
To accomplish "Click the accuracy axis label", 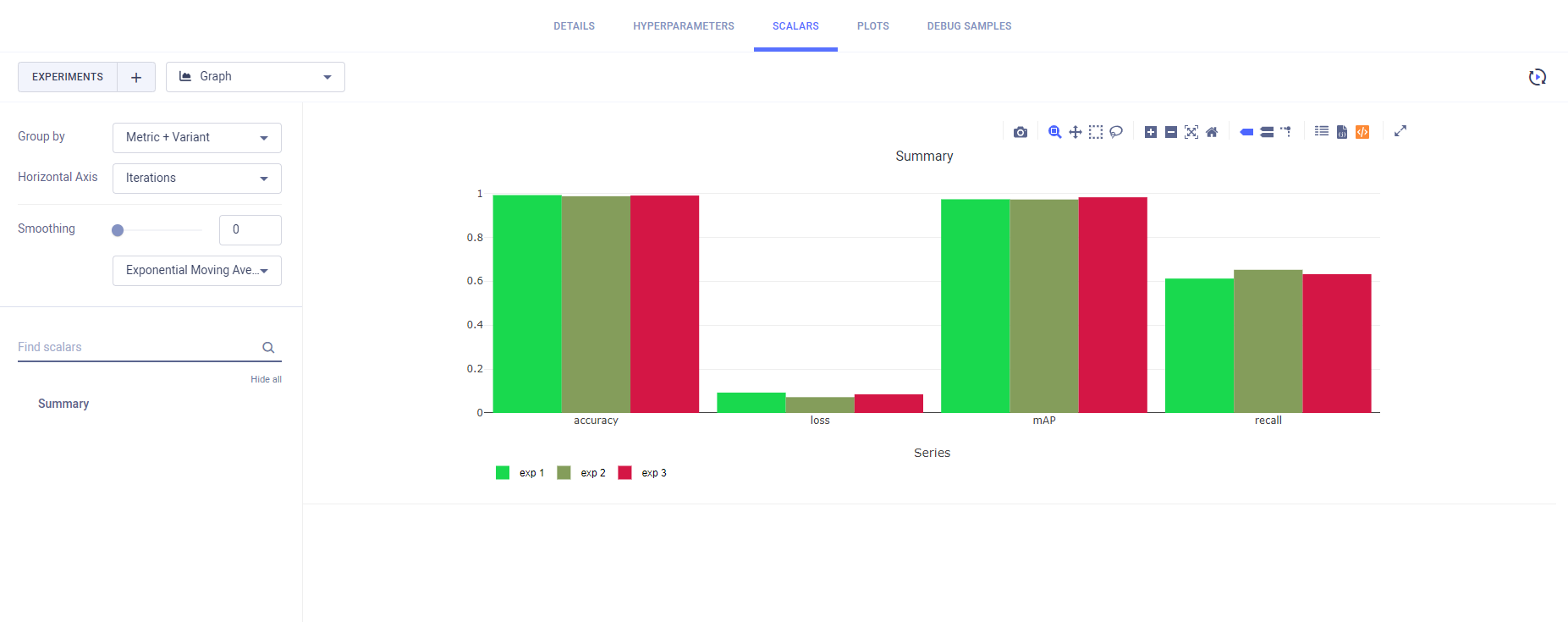I will click(597, 421).
